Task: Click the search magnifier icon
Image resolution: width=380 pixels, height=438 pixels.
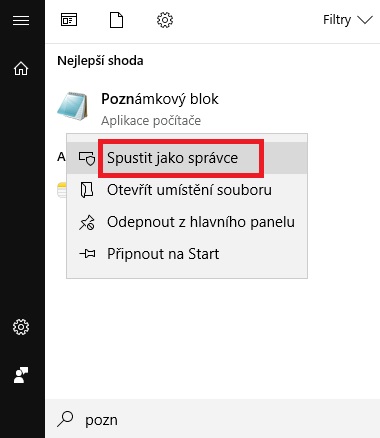Action: pyautogui.click(x=65, y=419)
